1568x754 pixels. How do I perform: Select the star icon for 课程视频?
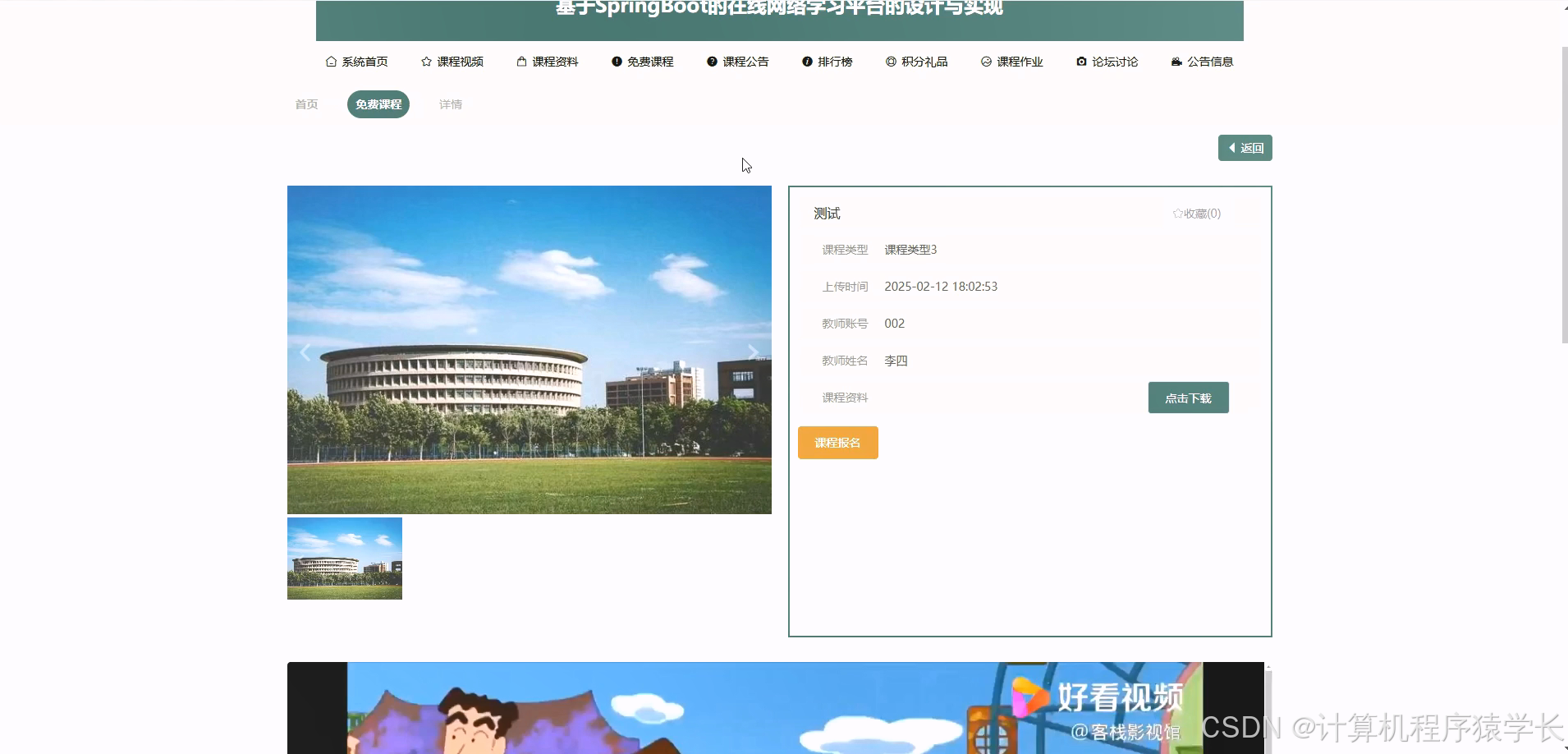click(x=426, y=61)
